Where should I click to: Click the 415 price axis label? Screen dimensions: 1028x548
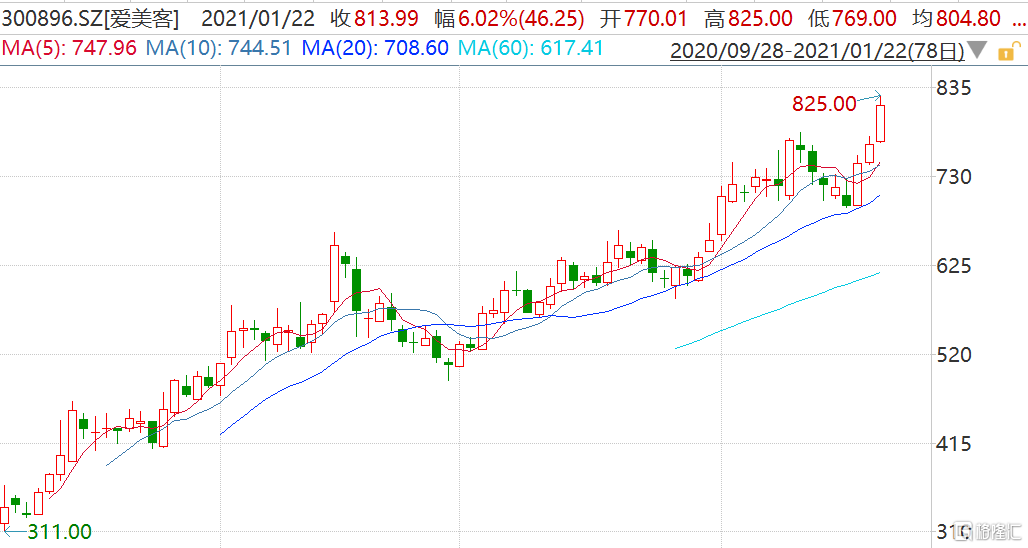click(954, 444)
